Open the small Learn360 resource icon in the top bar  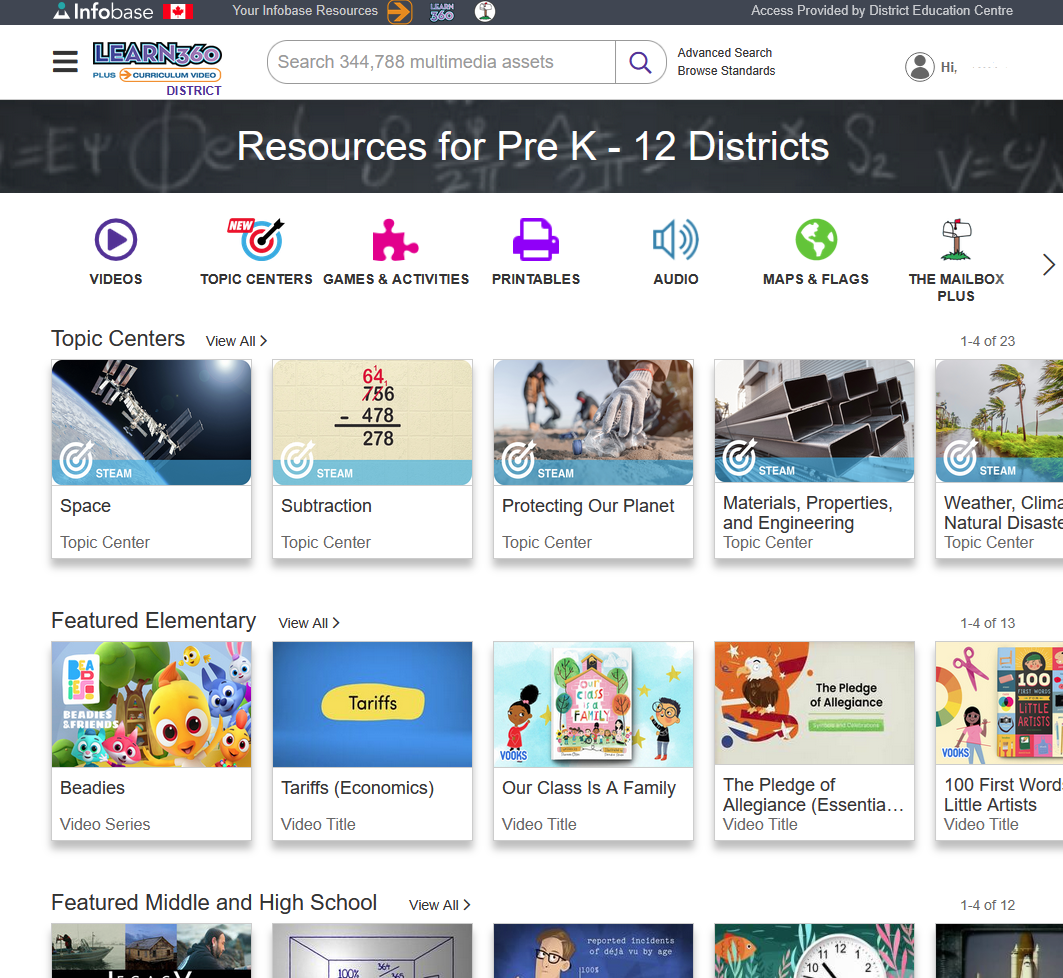(442, 11)
